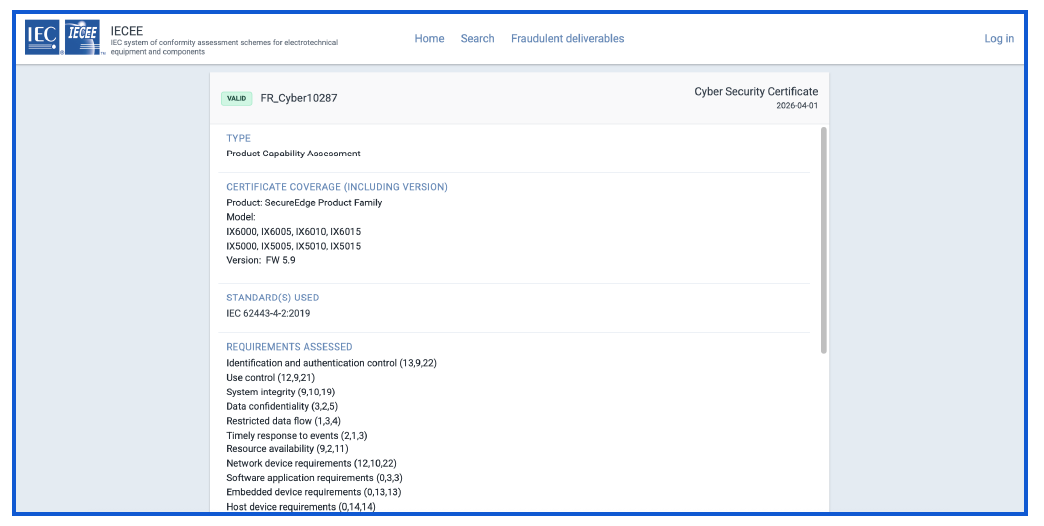Click Product Capability Assessment text
This screenshot has width=1044, height=526.
pyautogui.click(x=293, y=154)
